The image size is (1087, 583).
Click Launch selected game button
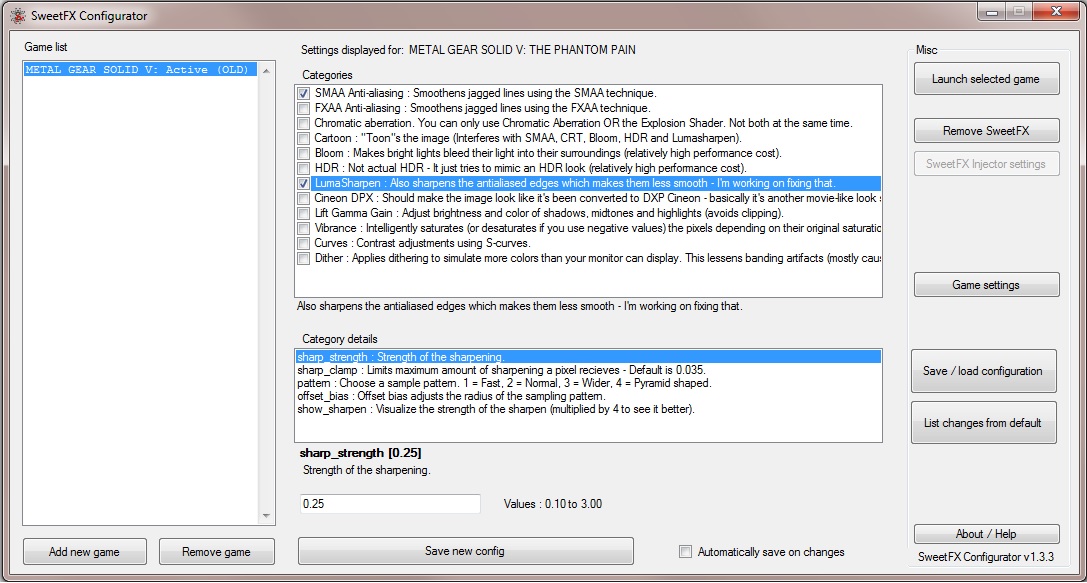[x=986, y=79]
